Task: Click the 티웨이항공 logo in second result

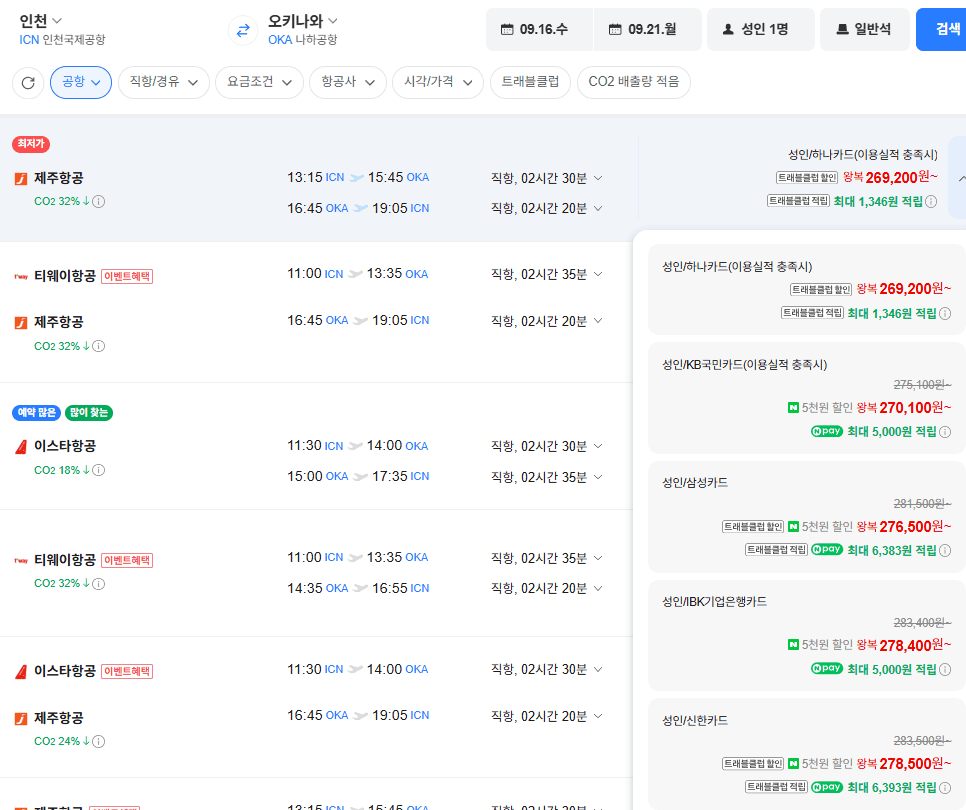Action: (x=21, y=277)
